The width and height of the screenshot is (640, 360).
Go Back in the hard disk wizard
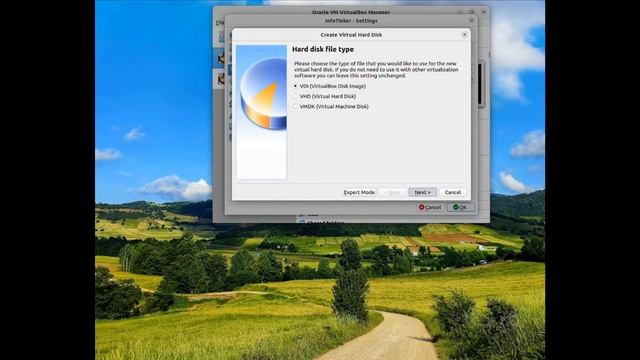coord(392,192)
